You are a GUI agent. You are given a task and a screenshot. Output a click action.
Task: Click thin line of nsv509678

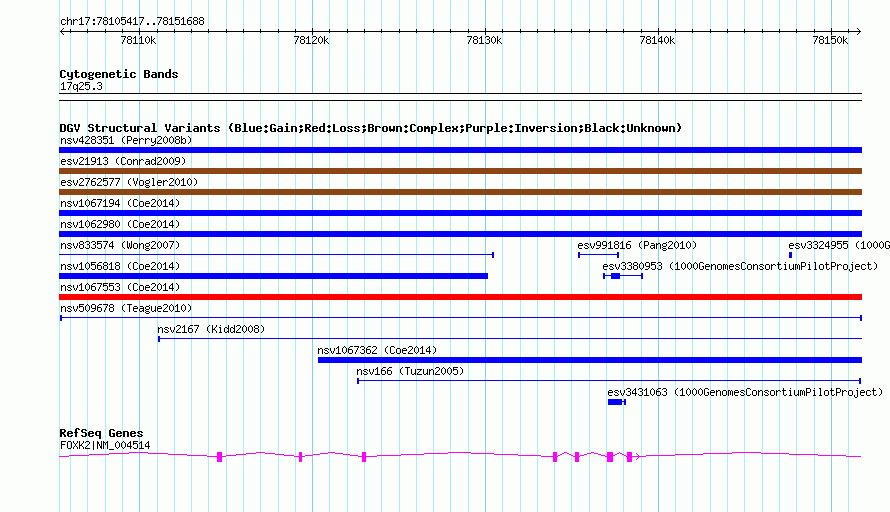click(461, 318)
